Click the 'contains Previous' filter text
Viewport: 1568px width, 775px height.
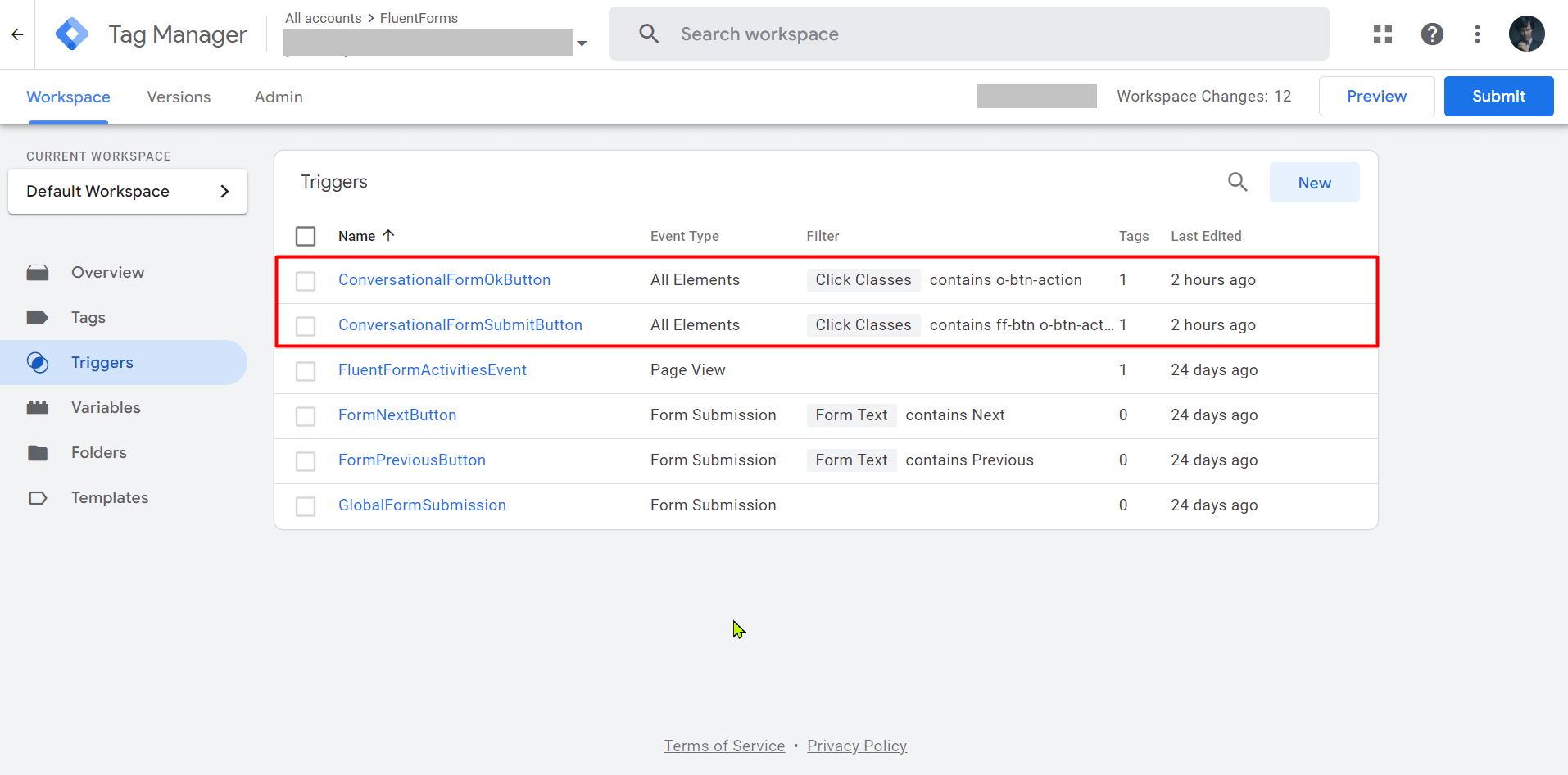969,460
